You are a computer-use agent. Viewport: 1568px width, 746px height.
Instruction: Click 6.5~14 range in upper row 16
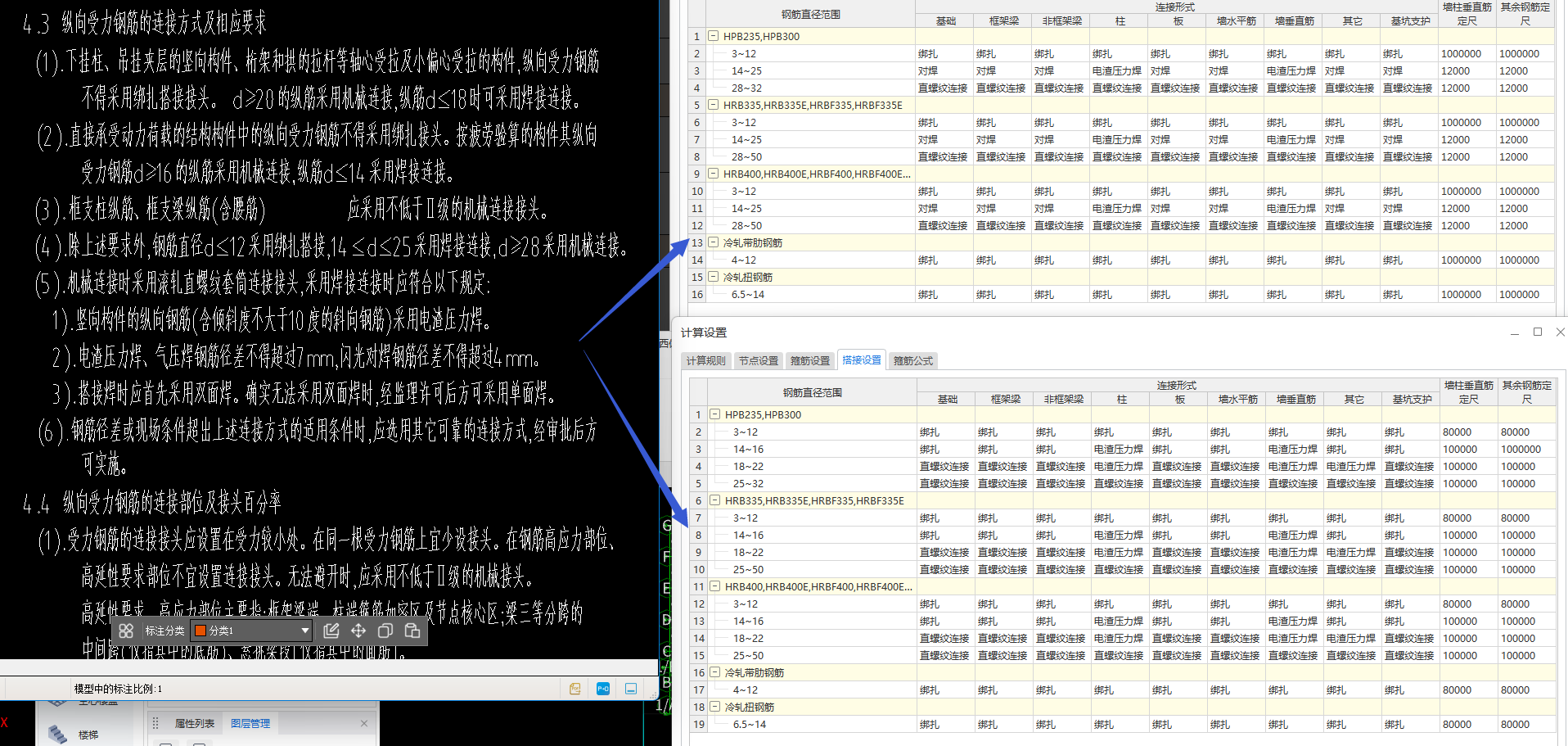(748, 294)
